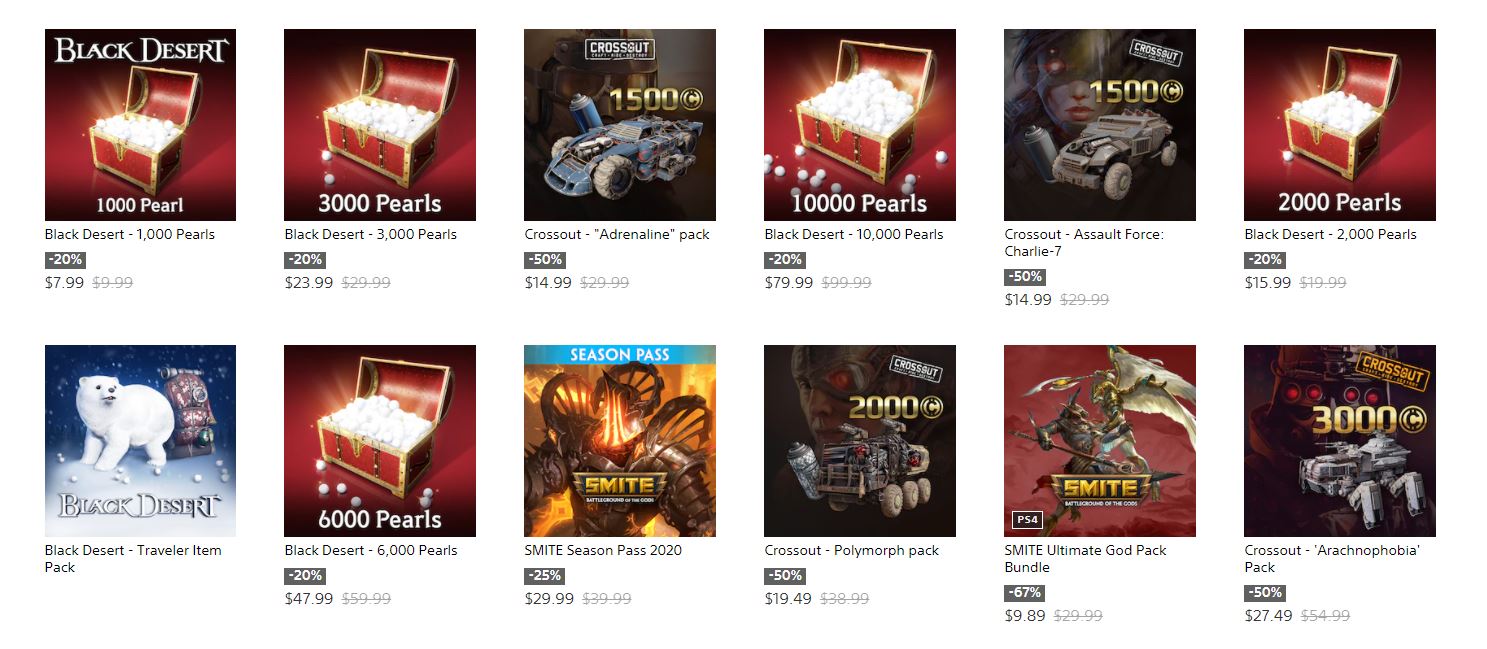Click the Black Desert - Traveler Item Pack title

[133, 559]
